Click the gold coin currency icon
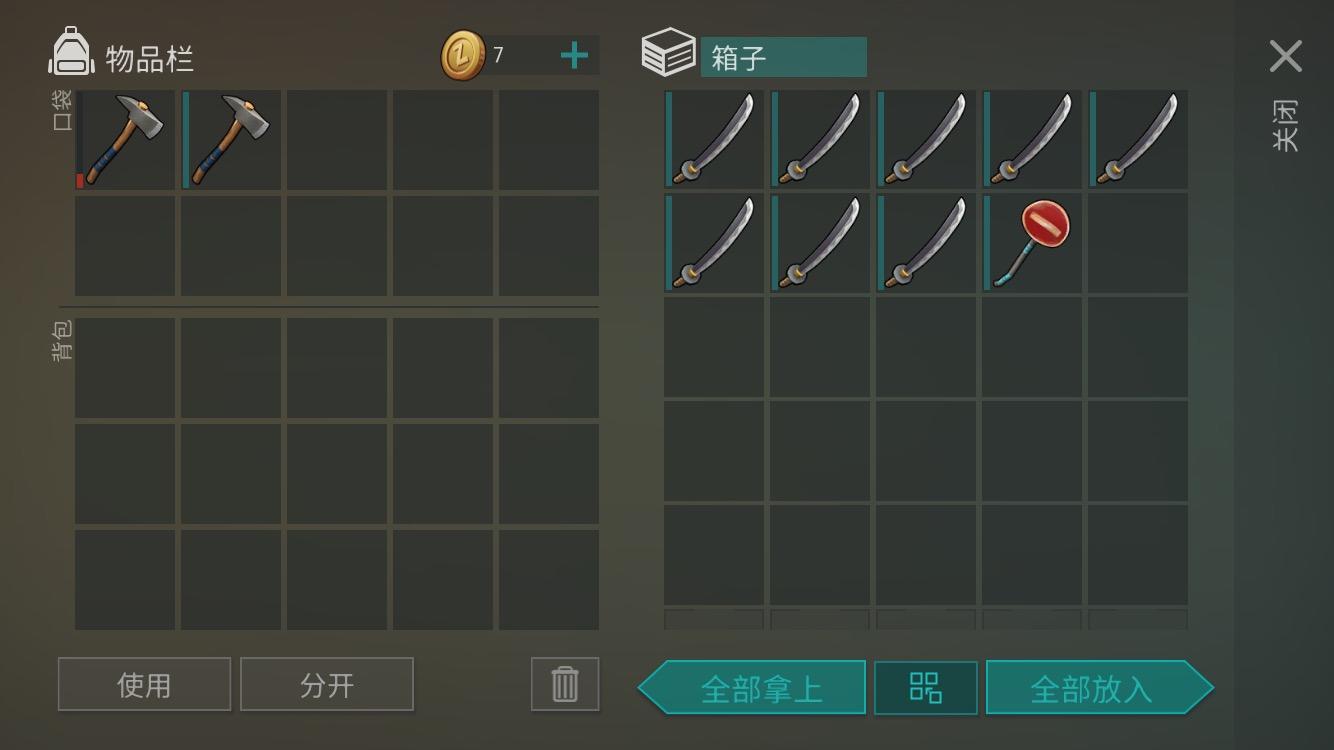Viewport: 1334px width, 750px height. click(x=463, y=55)
